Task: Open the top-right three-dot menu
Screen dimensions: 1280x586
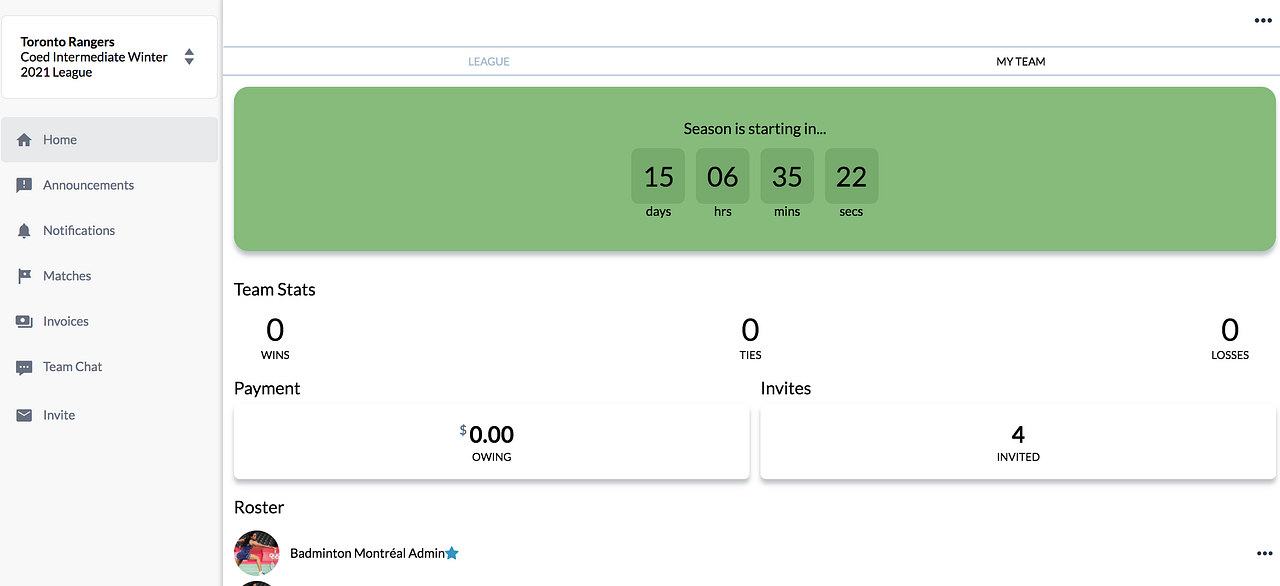Action: pyautogui.click(x=1264, y=20)
